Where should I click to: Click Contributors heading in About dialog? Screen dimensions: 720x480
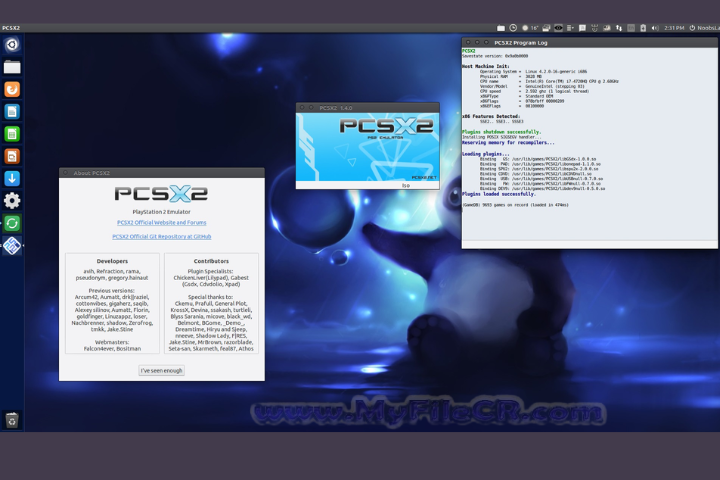coord(211,261)
